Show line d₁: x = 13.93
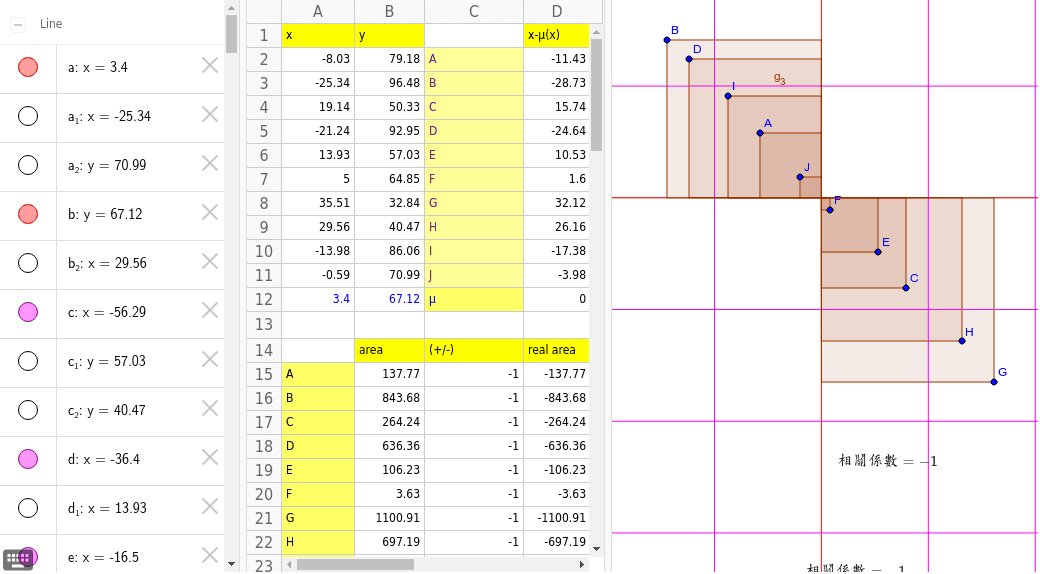1040x574 pixels. tap(28, 508)
